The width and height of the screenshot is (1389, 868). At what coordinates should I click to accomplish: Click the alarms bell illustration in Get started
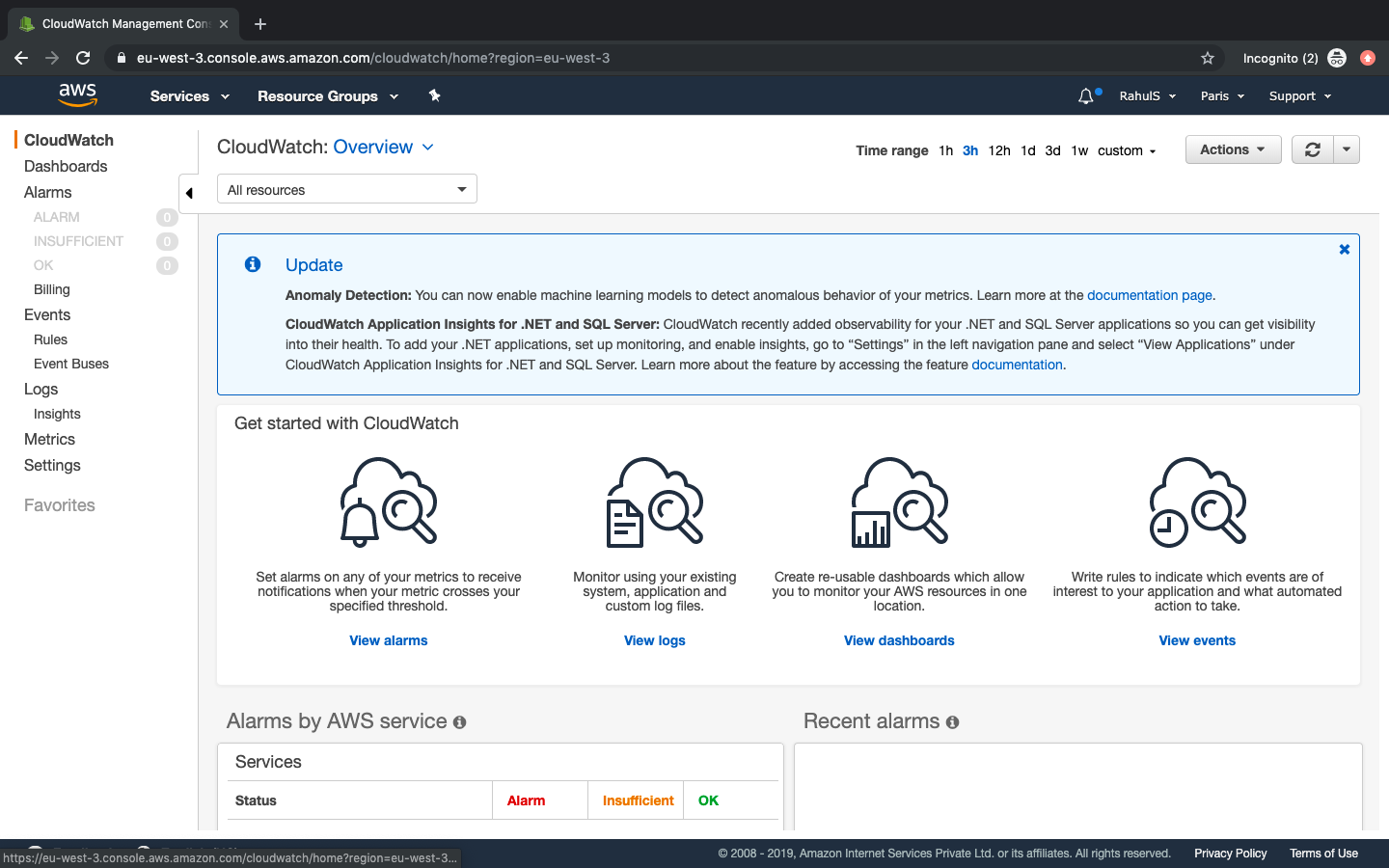coord(388,502)
